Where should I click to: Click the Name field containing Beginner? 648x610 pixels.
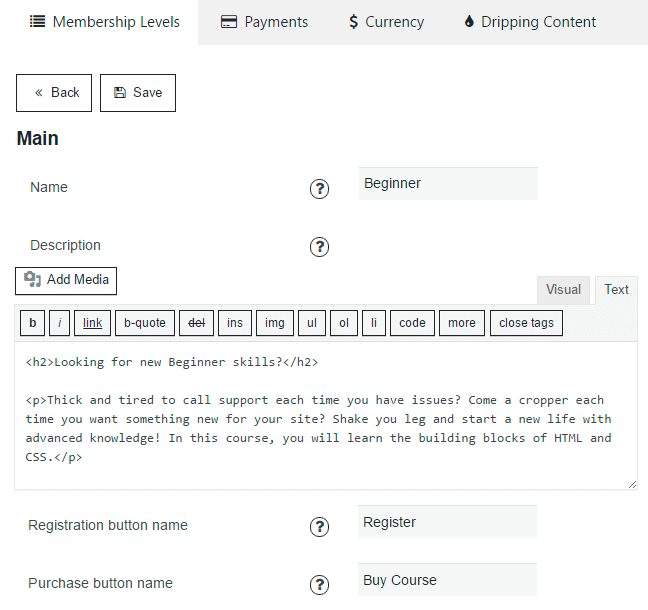tap(448, 183)
